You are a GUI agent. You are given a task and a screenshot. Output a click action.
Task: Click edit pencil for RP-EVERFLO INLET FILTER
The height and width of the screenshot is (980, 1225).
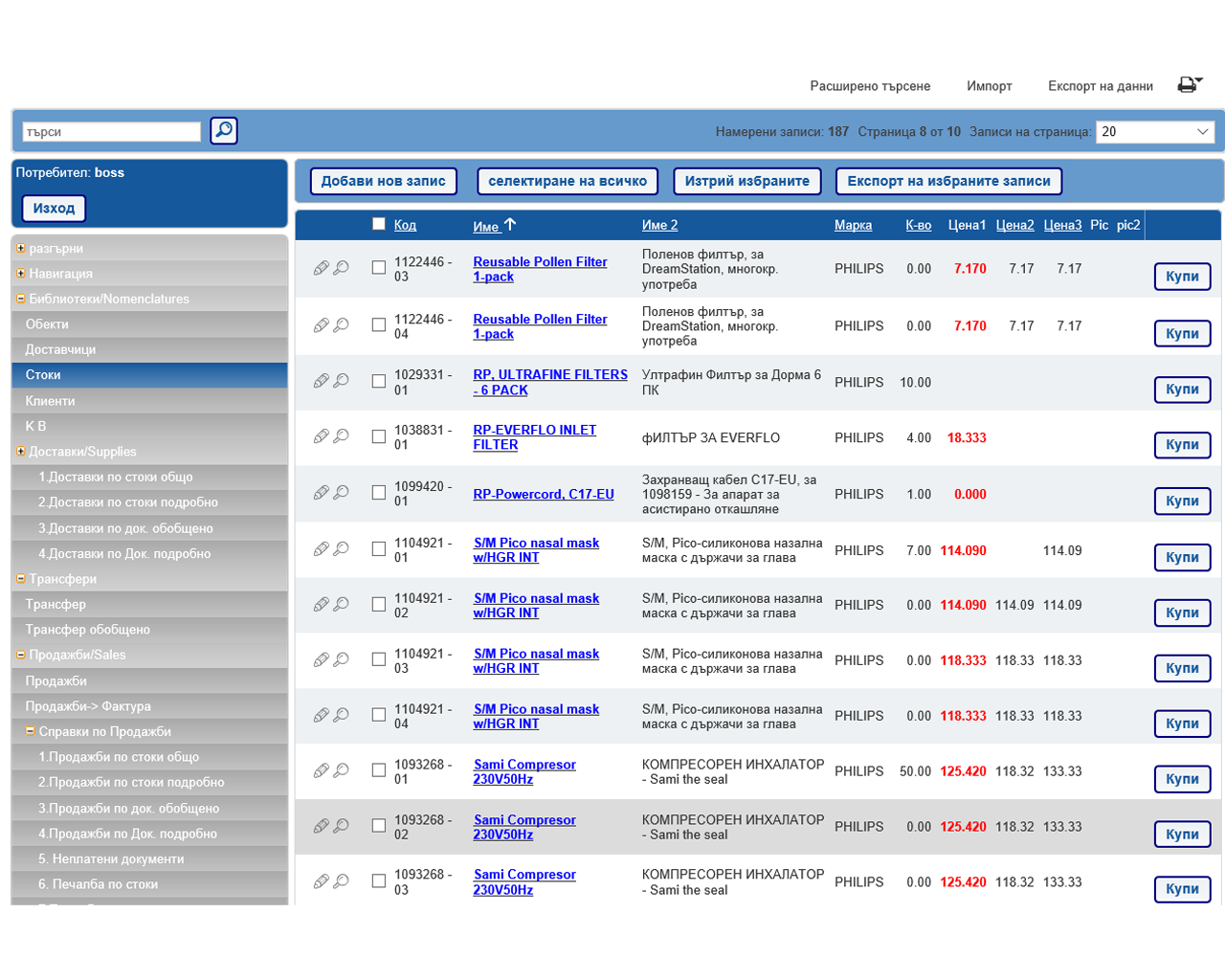tap(321, 437)
